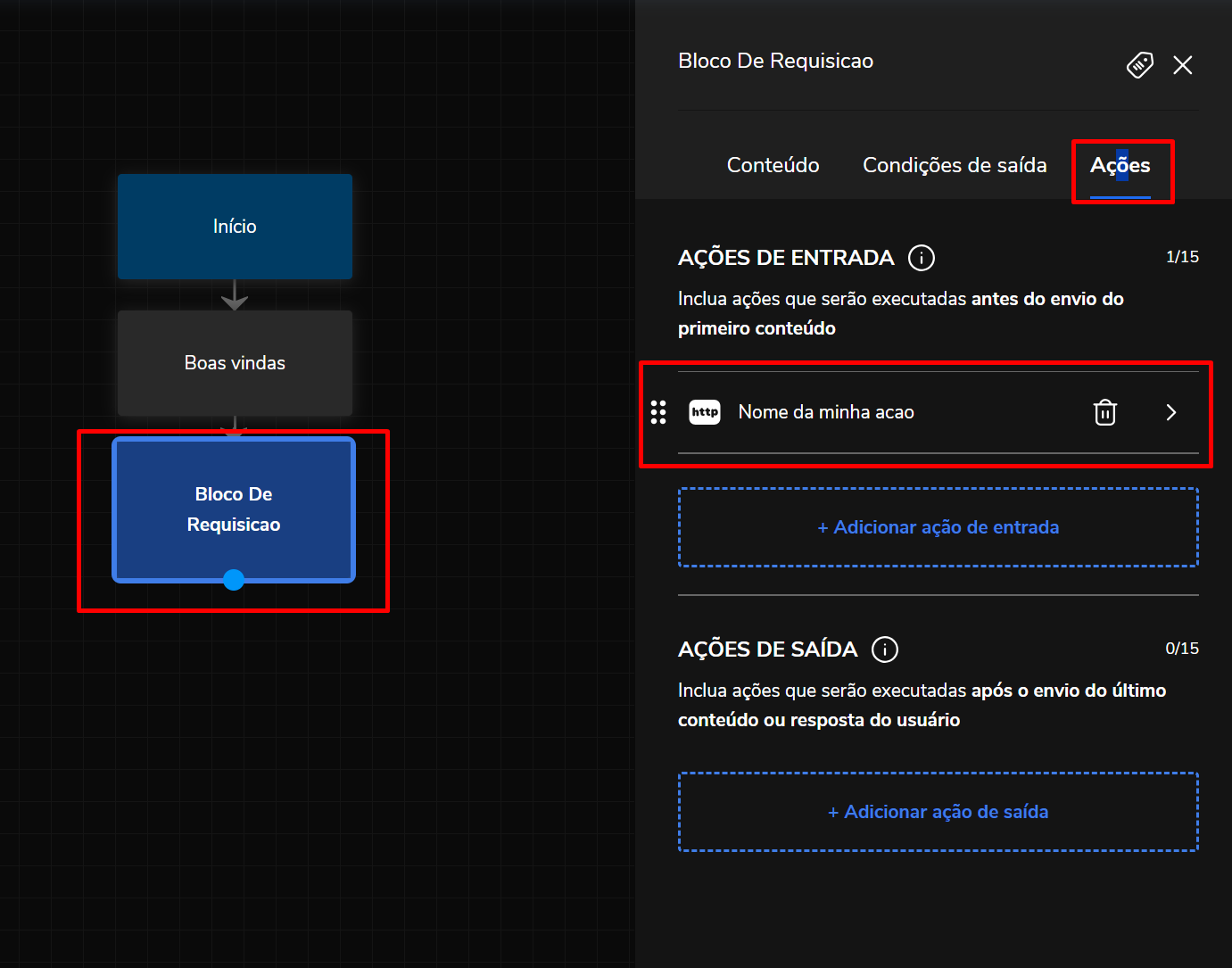Add a new entry action
The image size is (1232, 968).
[938, 527]
